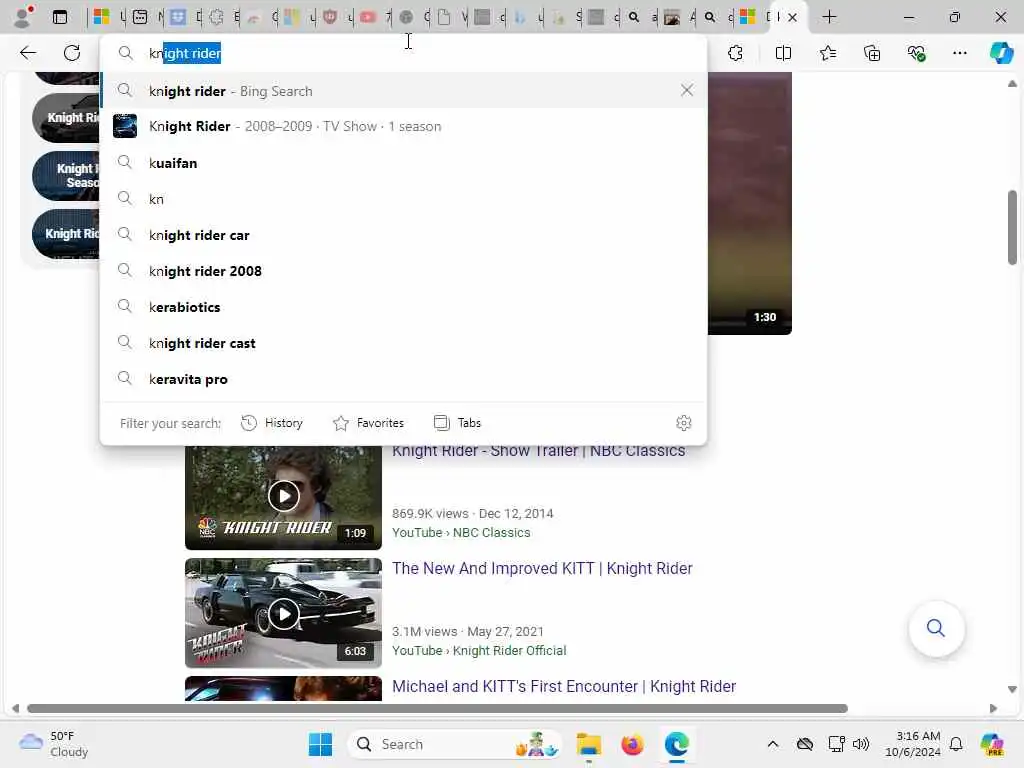Screen dimensions: 1024x768
Task: Open the tab actions menu
Action: tap(59, 17)
